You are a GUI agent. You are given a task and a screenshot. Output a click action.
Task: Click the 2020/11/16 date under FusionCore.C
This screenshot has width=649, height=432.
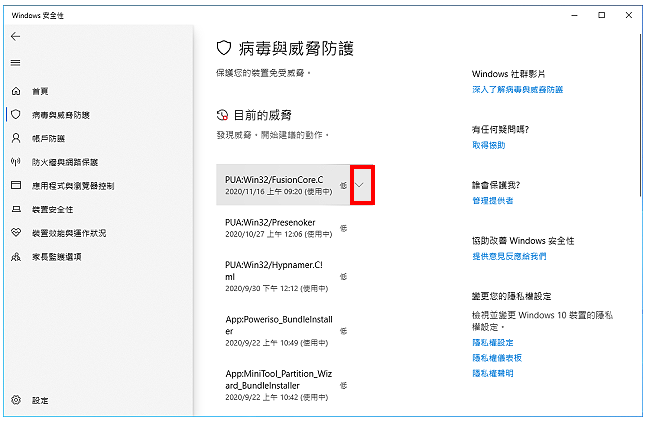tap(279, 192)
